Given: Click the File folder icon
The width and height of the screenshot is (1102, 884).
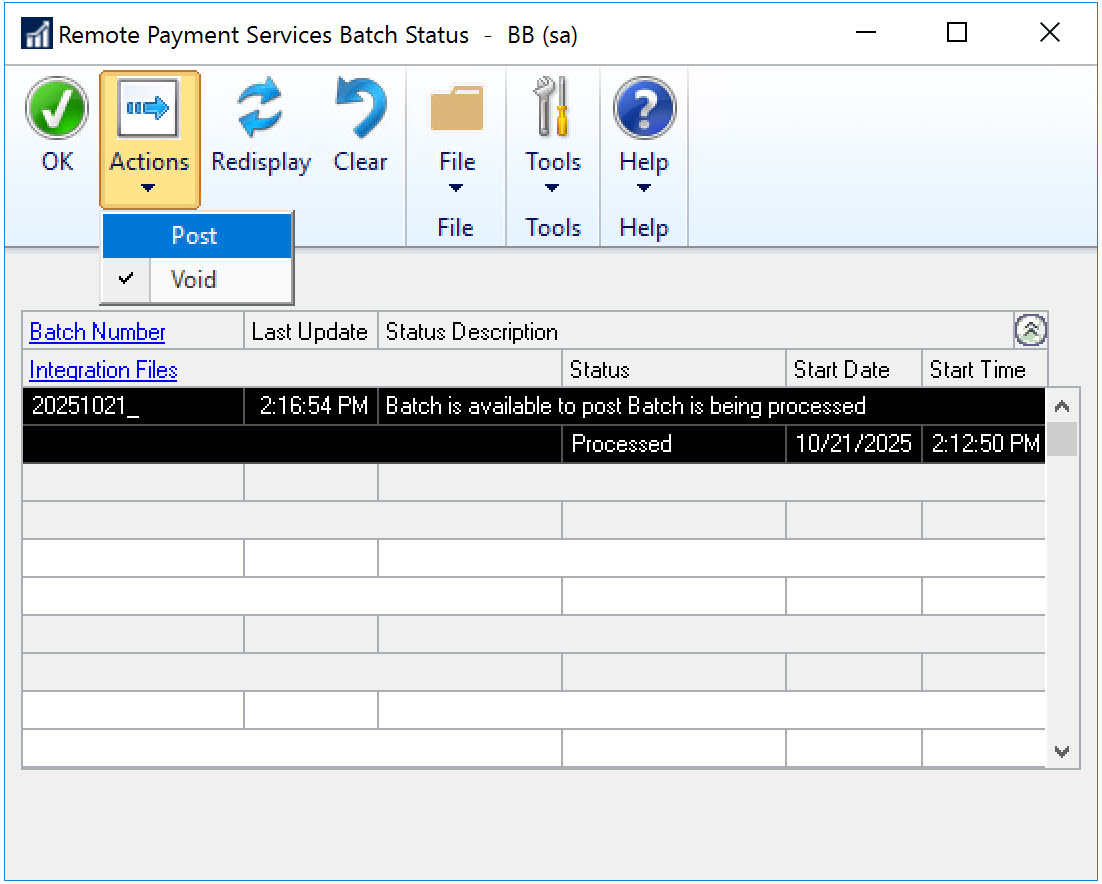Looking at the screenshot, I should coord(456,108).
